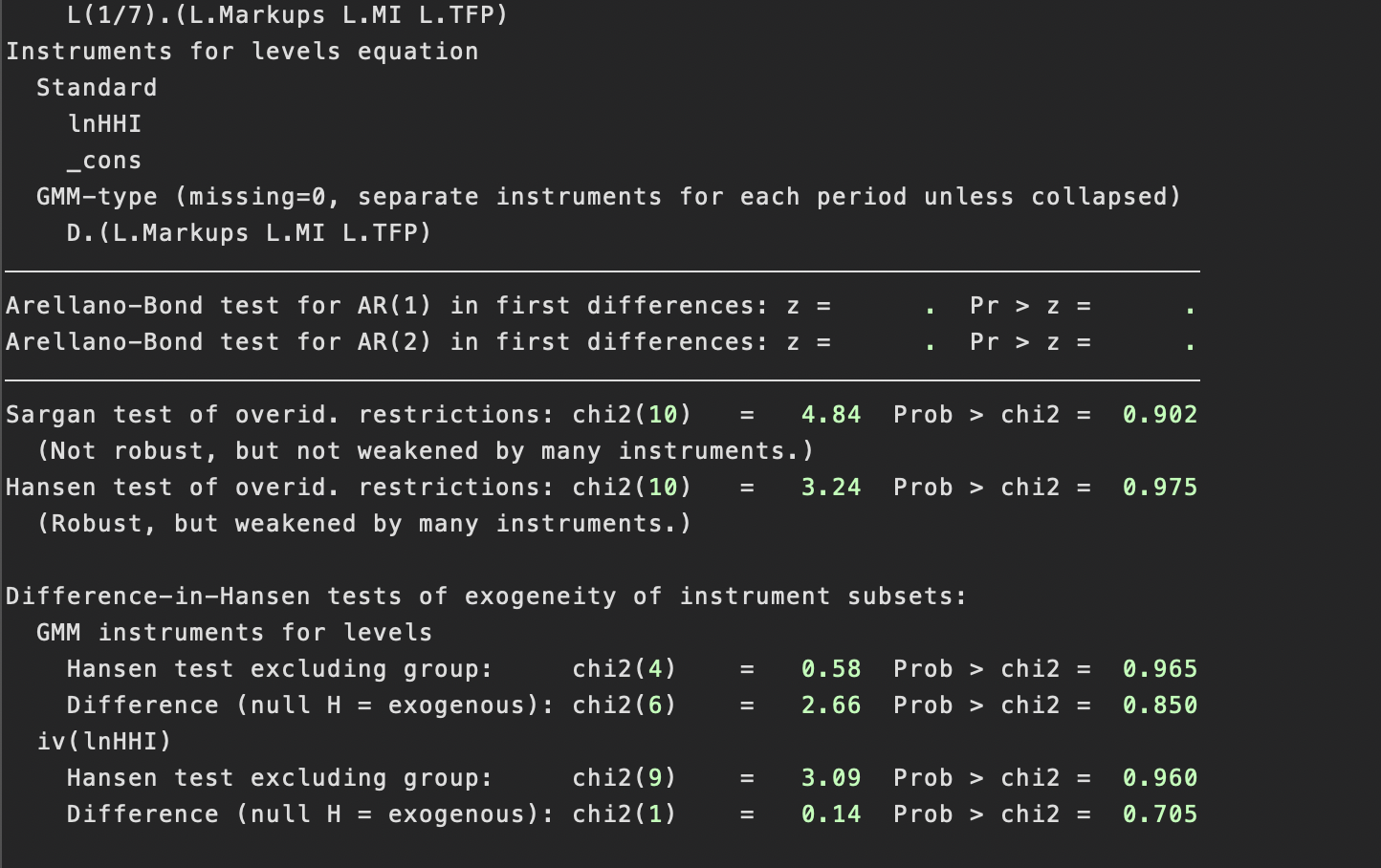
Task: Click the D.(L.Markups L.MI L.TFP) line
Action: click(249, 233)
